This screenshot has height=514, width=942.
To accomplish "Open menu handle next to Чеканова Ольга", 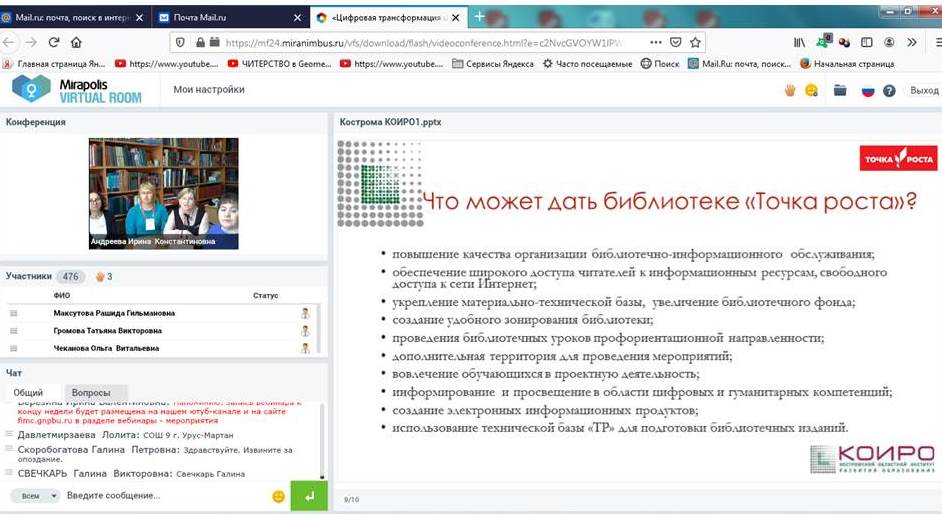I will pos(14,348).
